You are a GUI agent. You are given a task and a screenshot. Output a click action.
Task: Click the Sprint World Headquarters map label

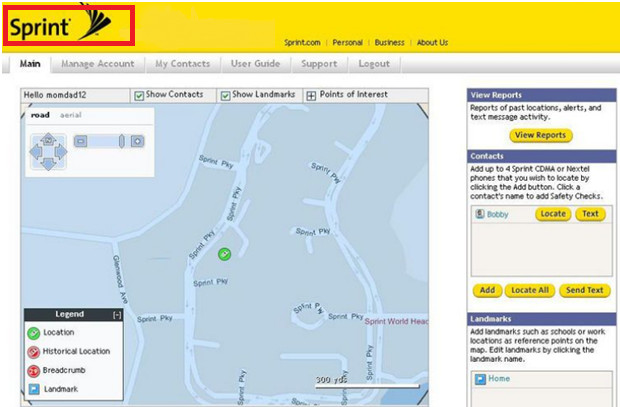(x=396, y=321)
